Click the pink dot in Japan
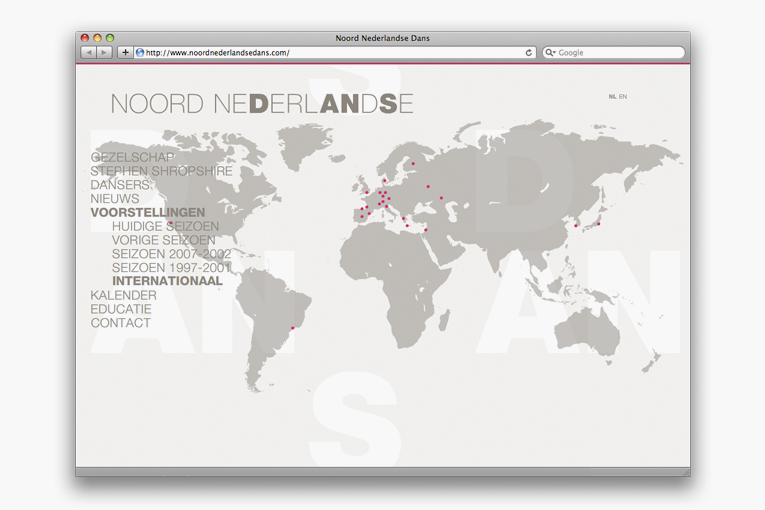Viewport: 765px width, 510px height. coord(599,224)
